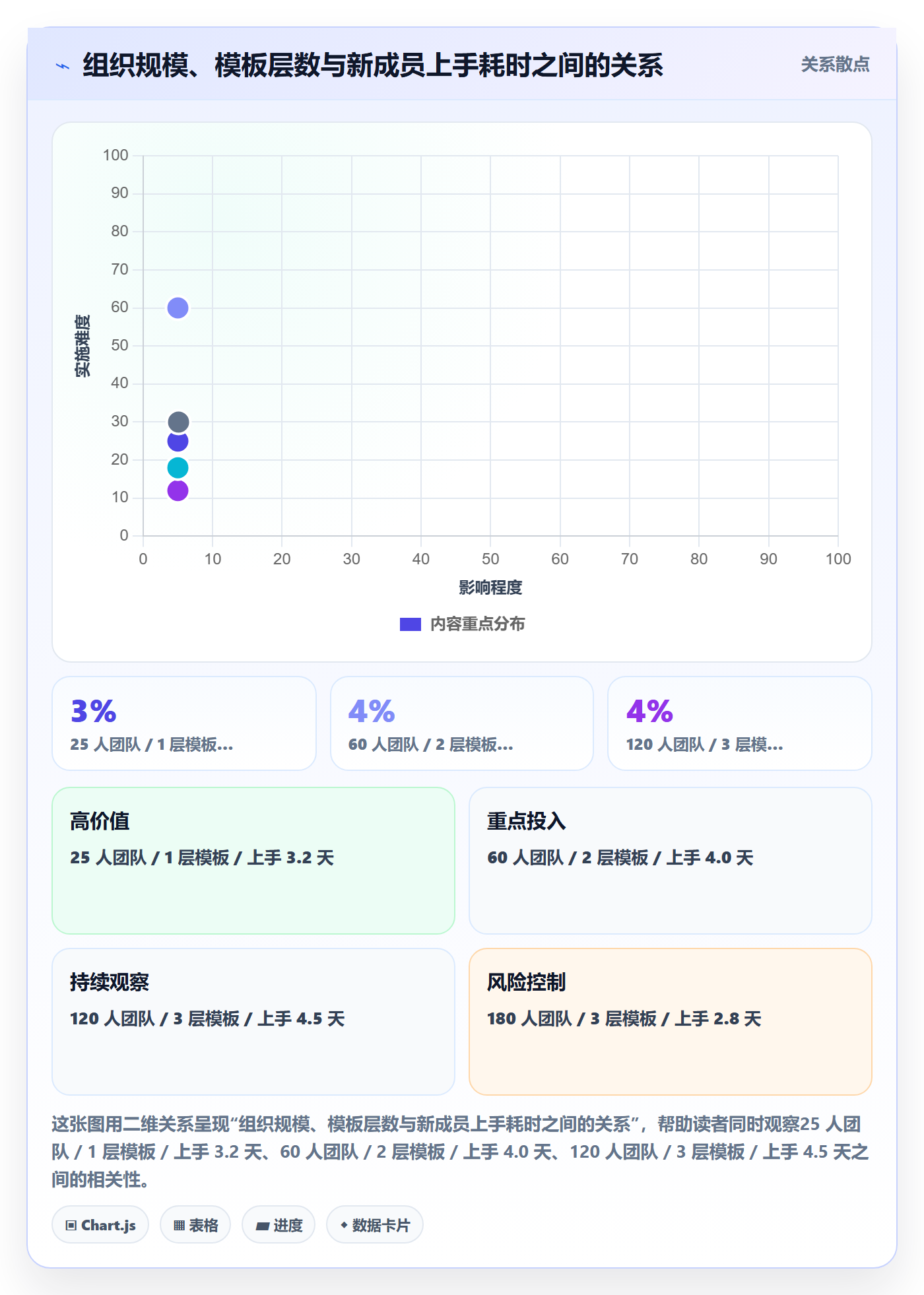Viewport: 924px width, 1295px height.
Task: Select the cyan scatter point in the chart
Action: click(x=178, y=468)
